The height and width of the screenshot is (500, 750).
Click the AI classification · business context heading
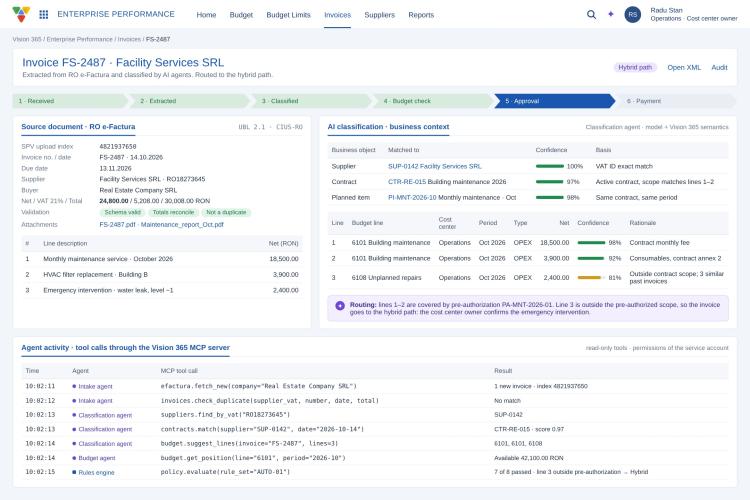(388, 127)
